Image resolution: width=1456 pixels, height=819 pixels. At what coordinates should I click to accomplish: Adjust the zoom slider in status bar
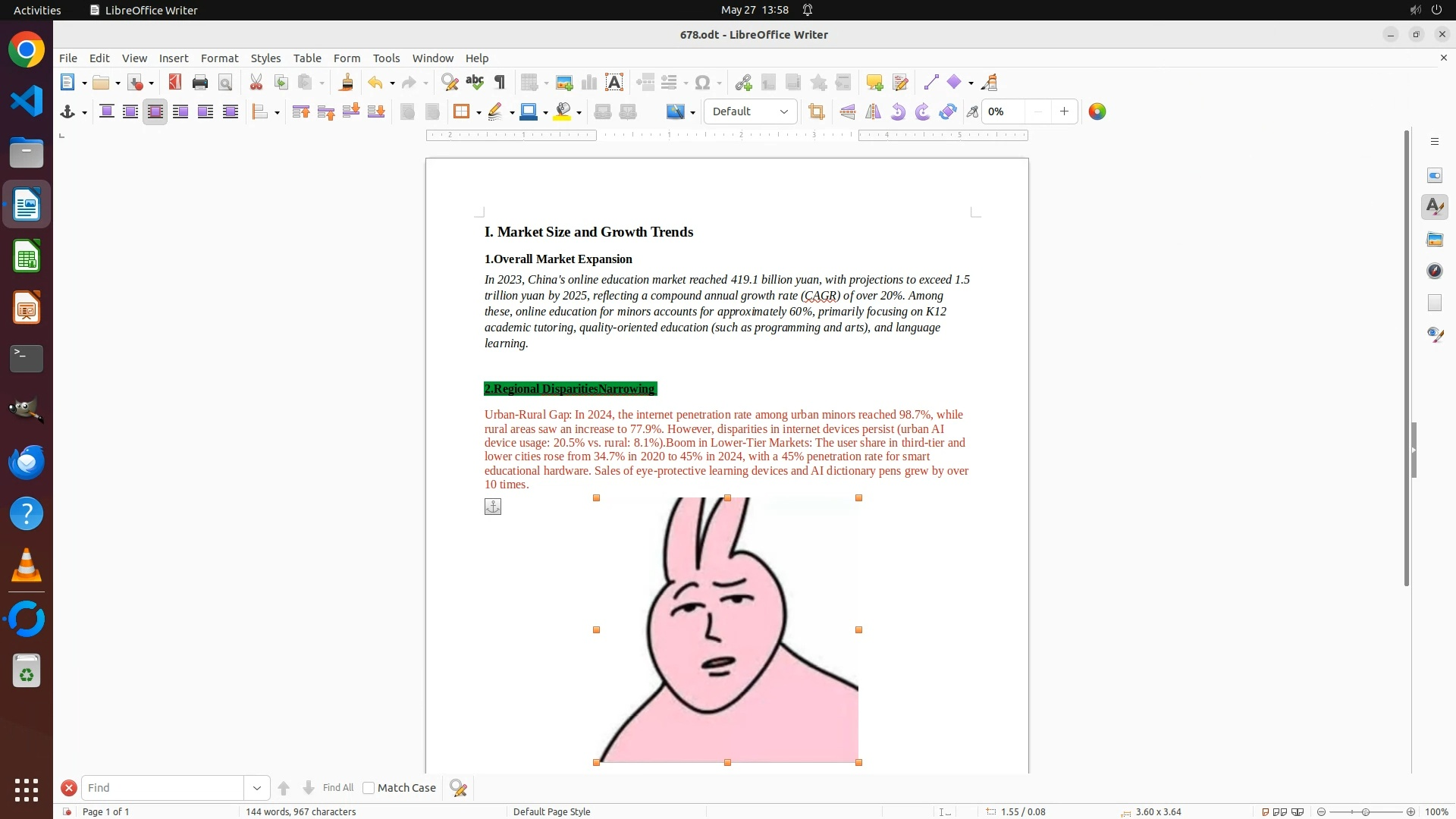point(1365,811)
